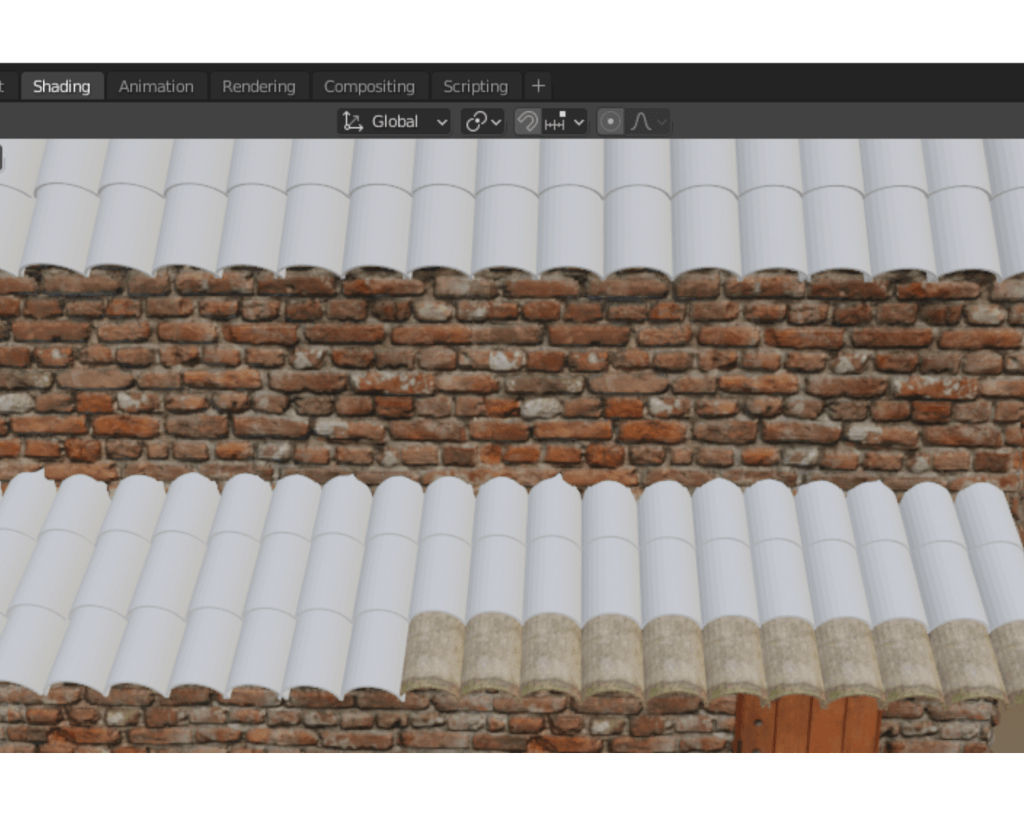Expand the proportional falloff dropdown arrow
This screenshot has height=819, width=1024.
tap(660, 122)
